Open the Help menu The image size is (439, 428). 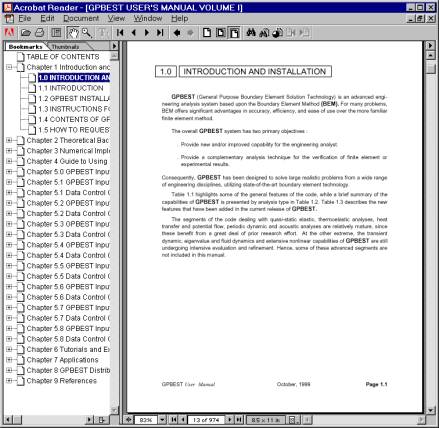(x=180, y=19)
